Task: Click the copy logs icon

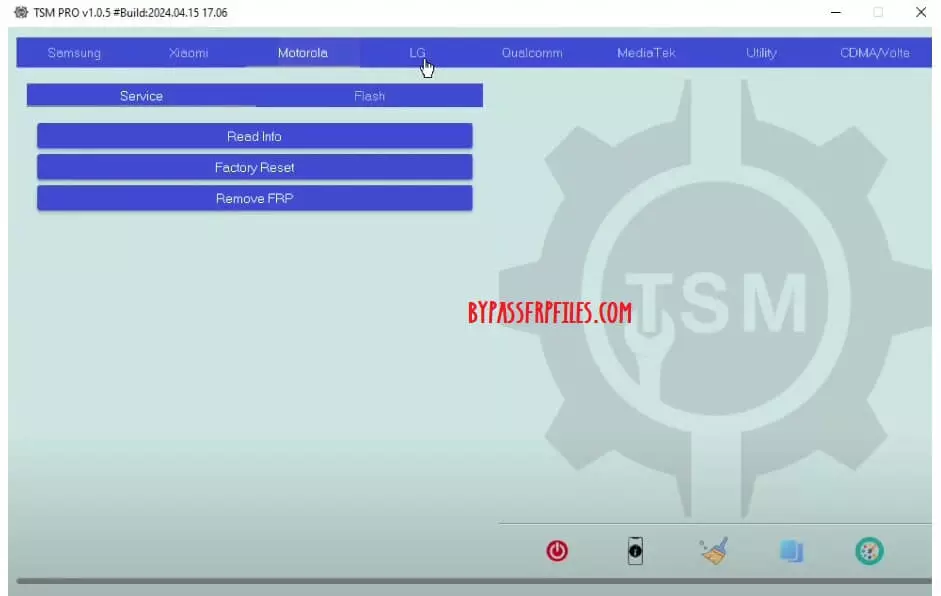Action: 791,550
